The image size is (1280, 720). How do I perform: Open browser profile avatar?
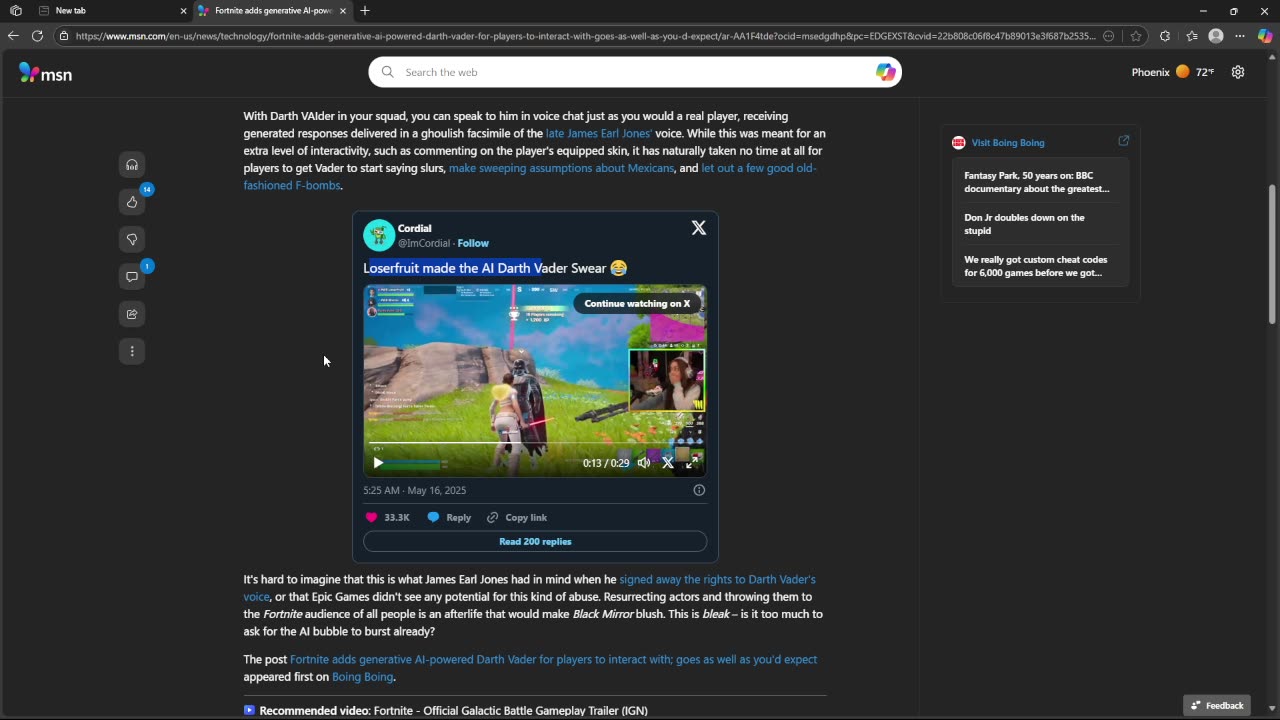(1216, 36)
